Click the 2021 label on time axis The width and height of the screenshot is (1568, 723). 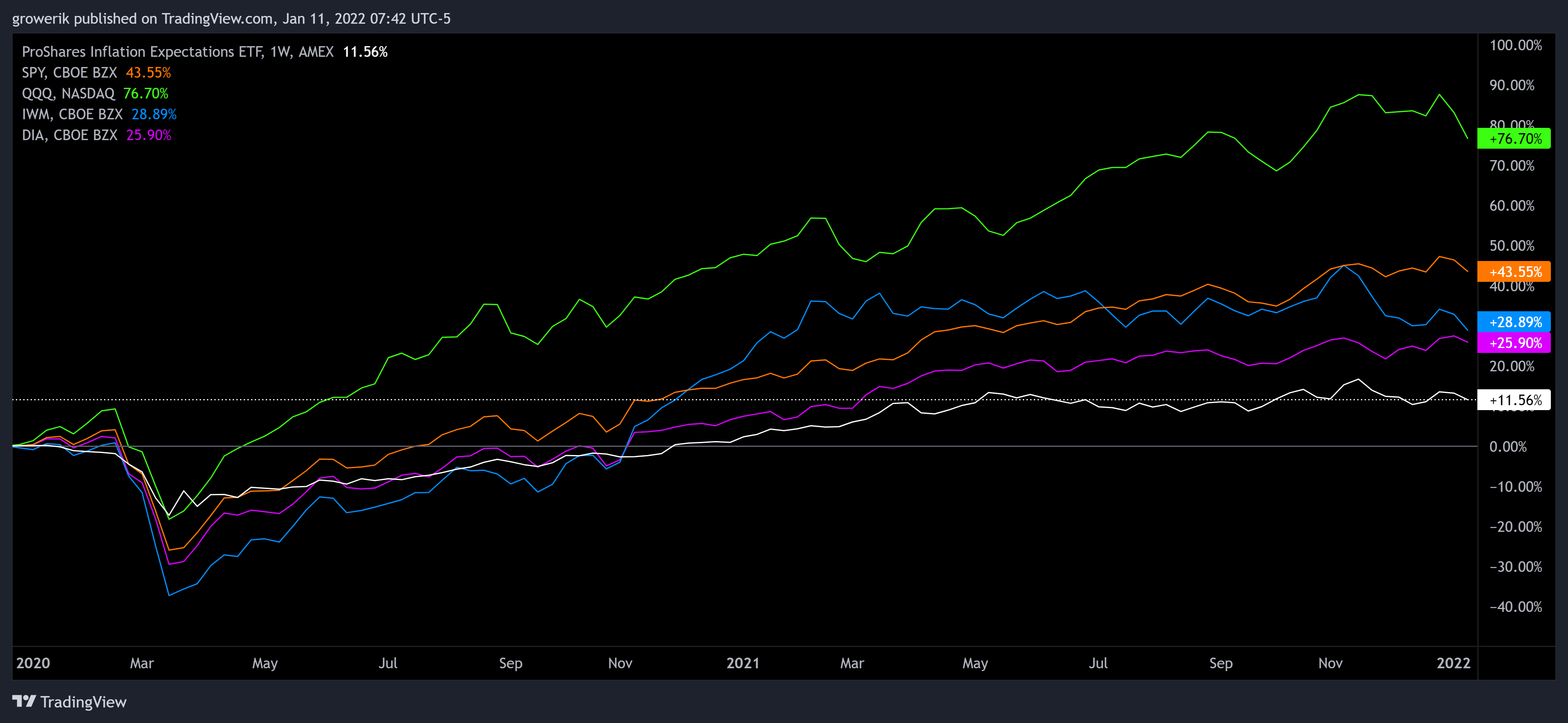pos(743,663)
